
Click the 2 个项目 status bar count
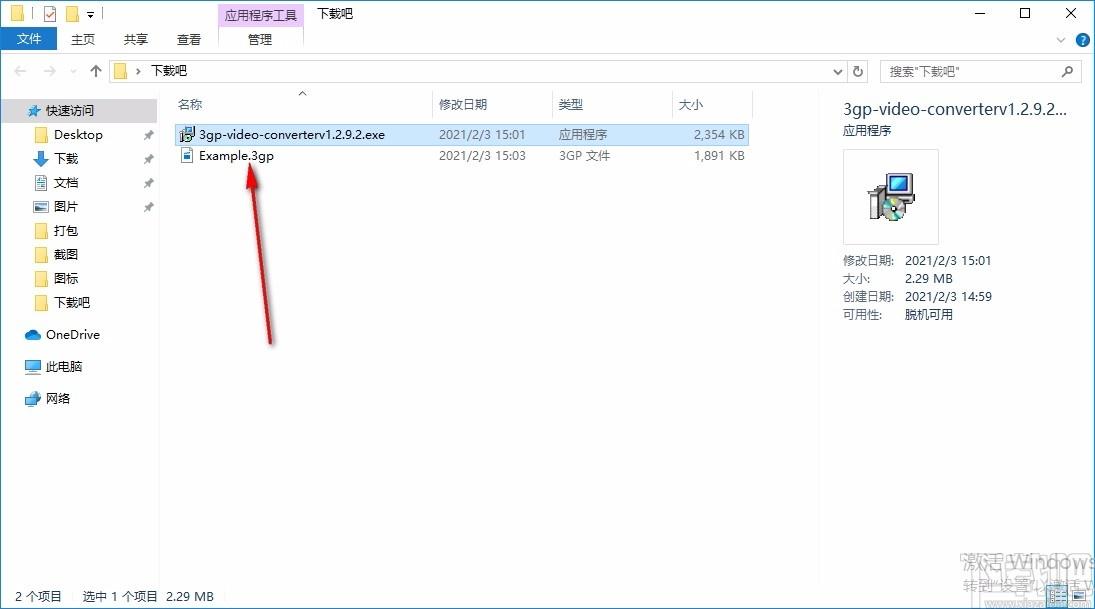pyautogui.click(x=38, y=596)
